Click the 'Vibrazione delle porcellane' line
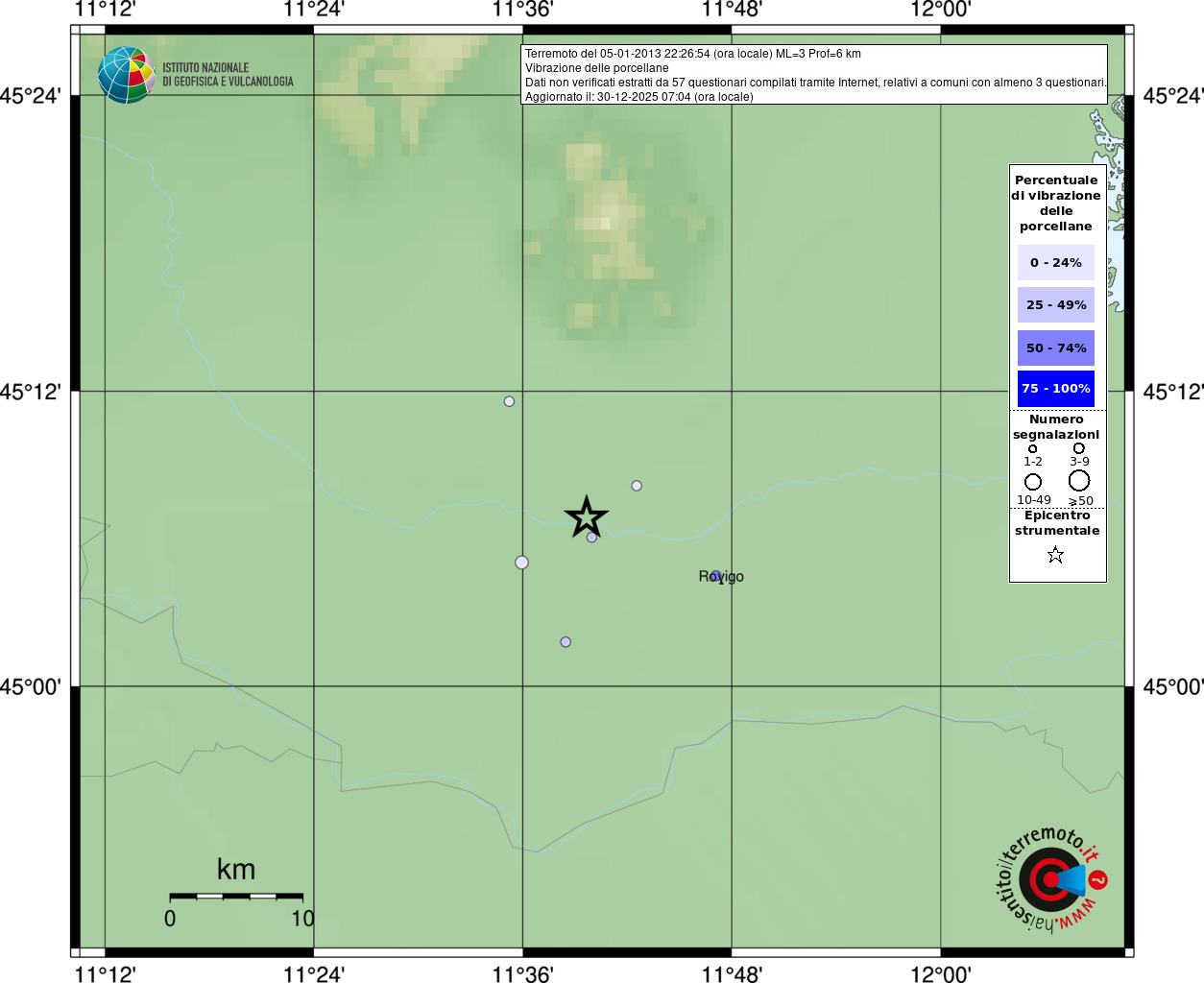Image resolution: width=1204 pixels, height=983 pixels. [x=597, y=68]
